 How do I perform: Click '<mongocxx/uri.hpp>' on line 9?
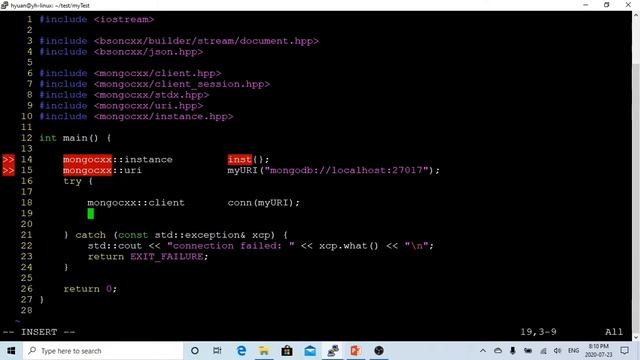[148, 106]
